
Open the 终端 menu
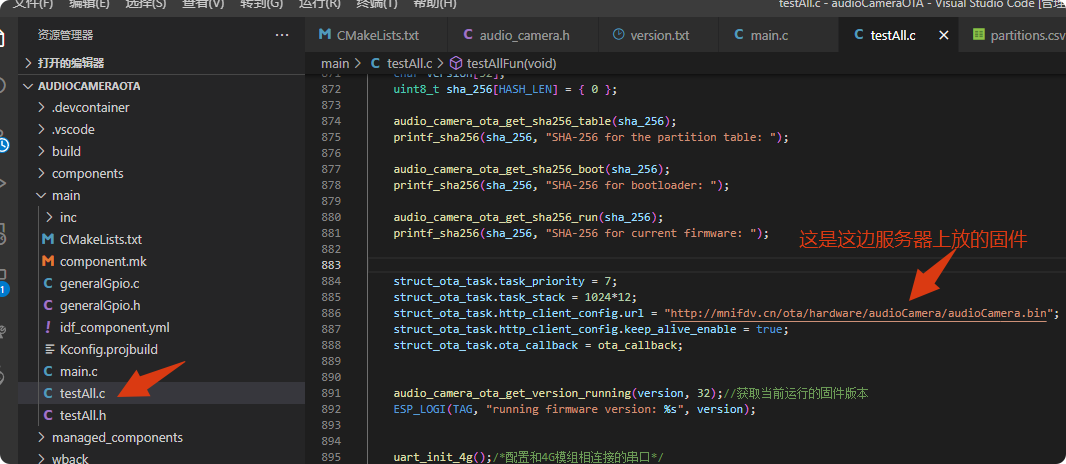tap(379, 4)
